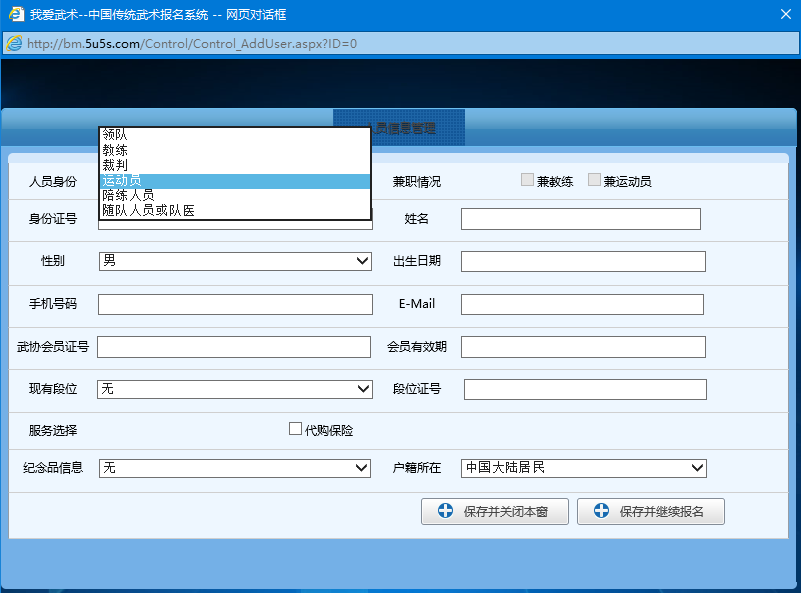Click the 保存并继续报名 save and continue button
The image size is (801, 593).
[651, 511]
